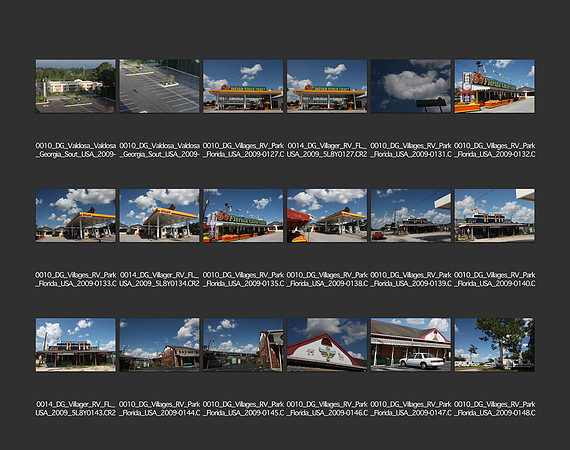Open the red-trimmed gable mural thumbnail 0146
Viewport: 570px width, 450px height.
327,345
